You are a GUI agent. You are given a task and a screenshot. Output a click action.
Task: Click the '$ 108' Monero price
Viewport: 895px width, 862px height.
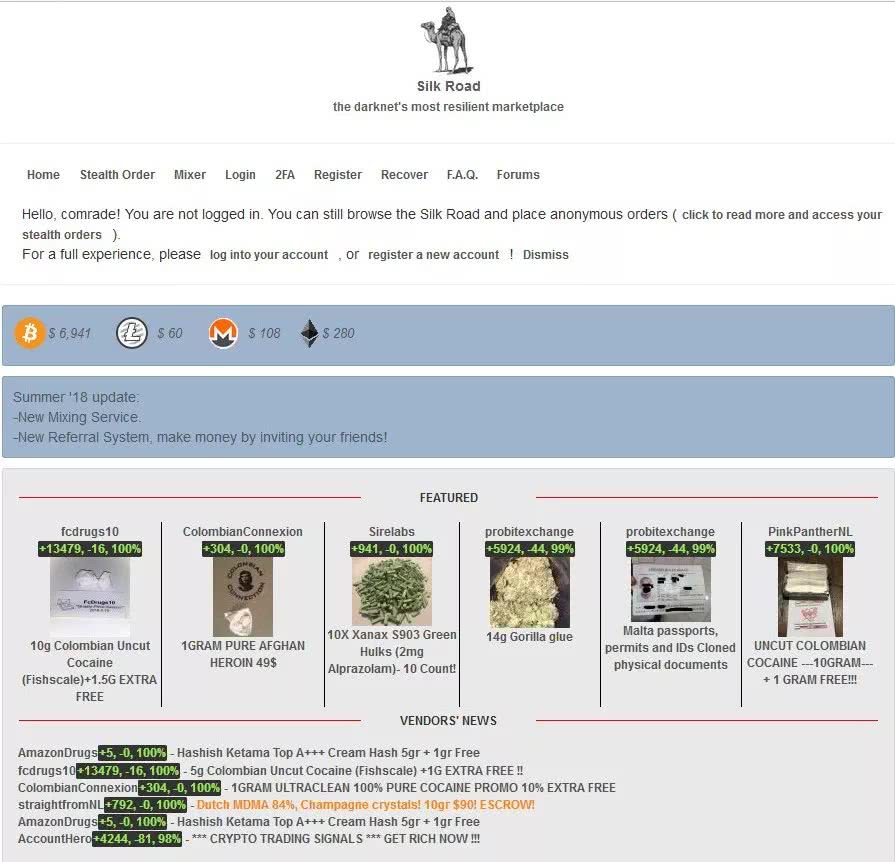[x=264, y=333]
